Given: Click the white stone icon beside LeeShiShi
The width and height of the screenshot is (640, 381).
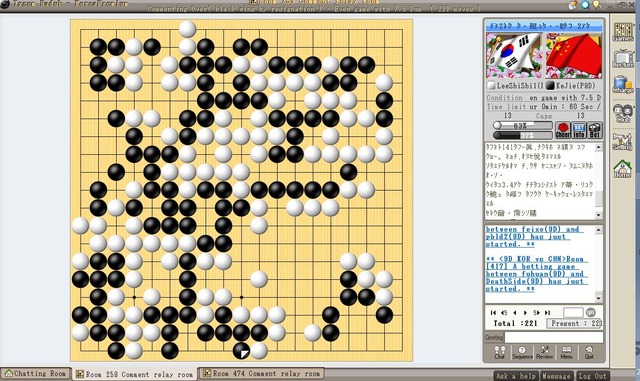Looking at the screenshot, I should [x=491, y=86].
